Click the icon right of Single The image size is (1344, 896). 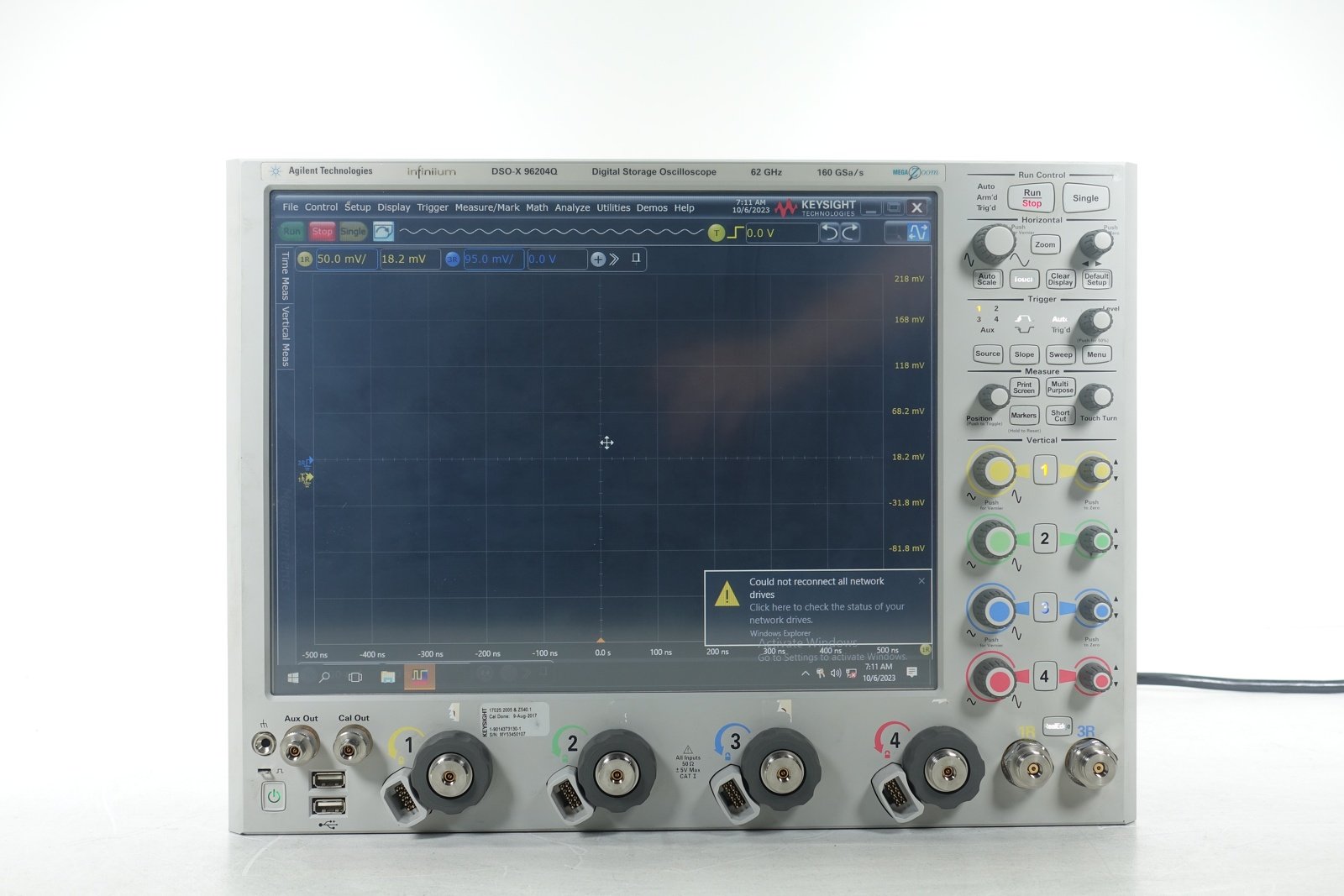pyautogui.click(x=383, y=232)
